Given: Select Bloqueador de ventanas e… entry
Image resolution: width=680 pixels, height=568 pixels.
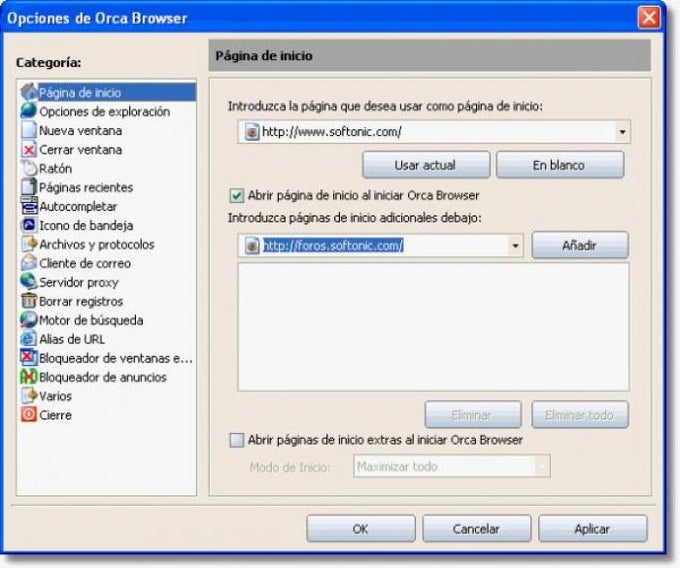Looking at the screenshot, I should tap(116, 358).
